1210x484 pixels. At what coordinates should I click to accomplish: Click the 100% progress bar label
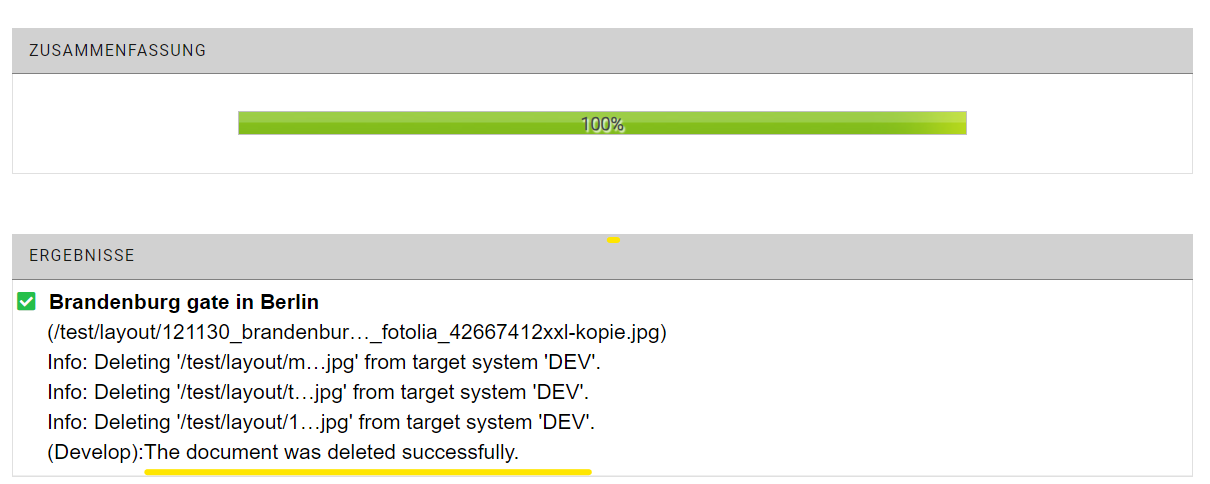coord(602,124)
